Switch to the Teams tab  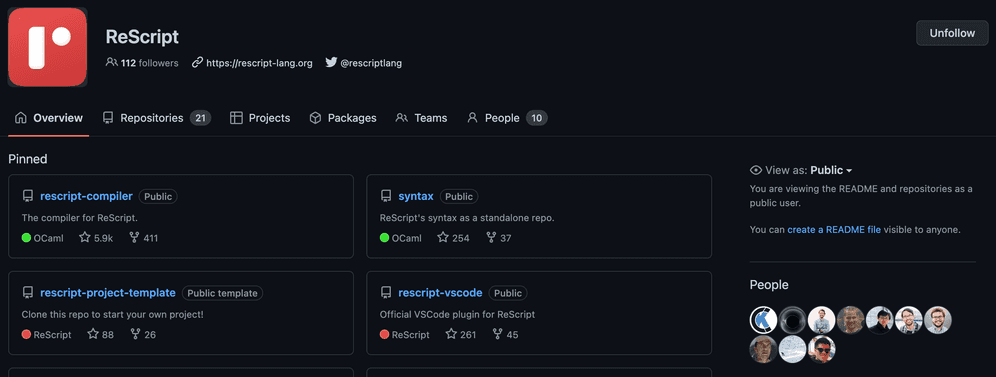coord(421,118)
